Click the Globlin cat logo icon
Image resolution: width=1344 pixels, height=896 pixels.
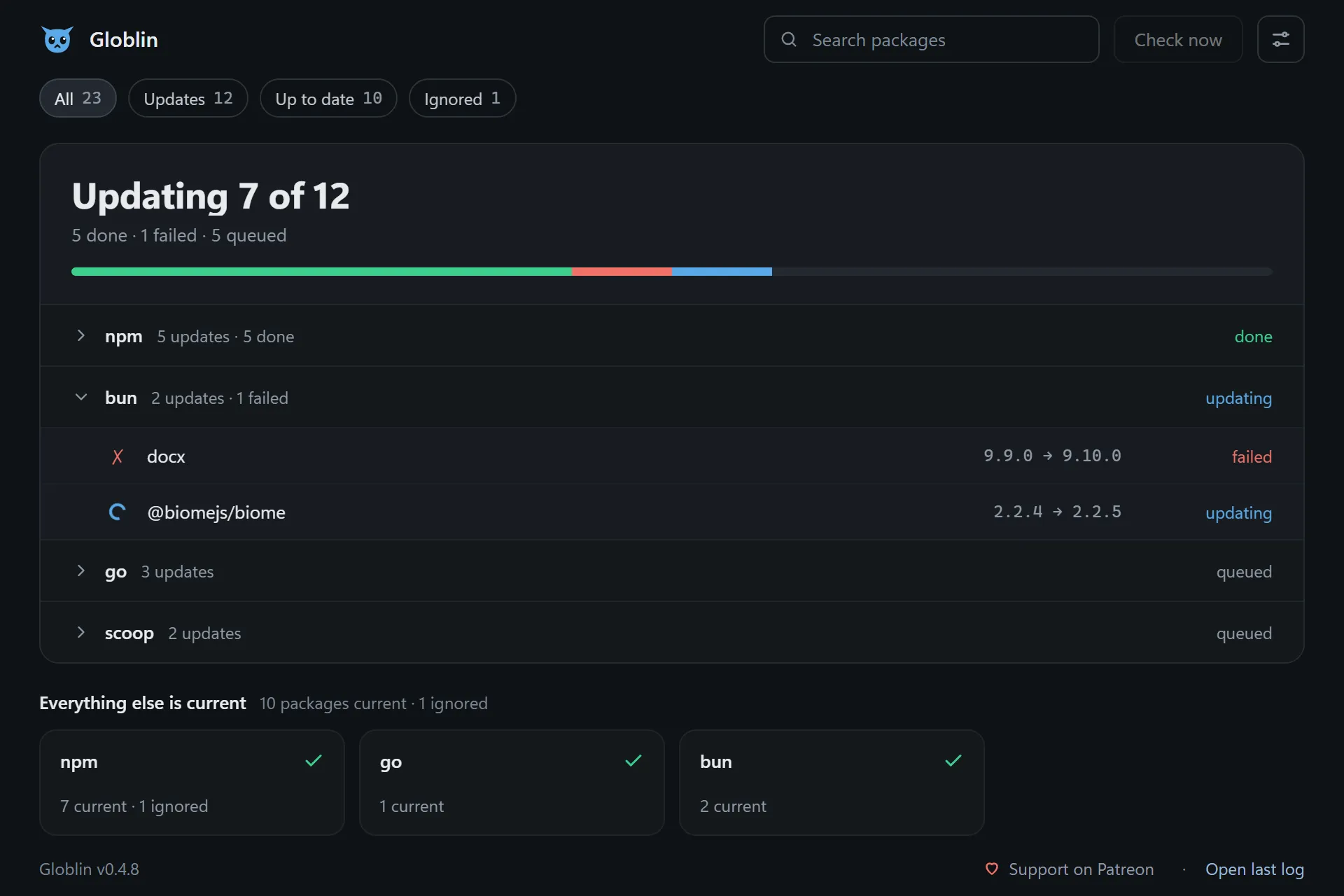[57, 39]
